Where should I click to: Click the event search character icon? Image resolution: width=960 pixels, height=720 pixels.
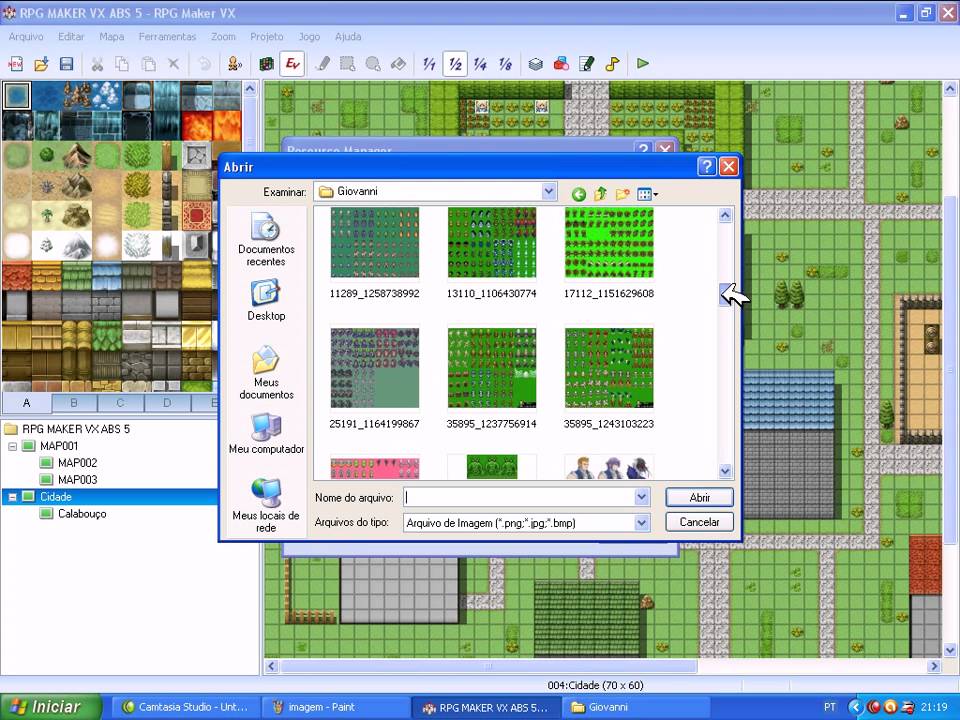pos(235,64)
